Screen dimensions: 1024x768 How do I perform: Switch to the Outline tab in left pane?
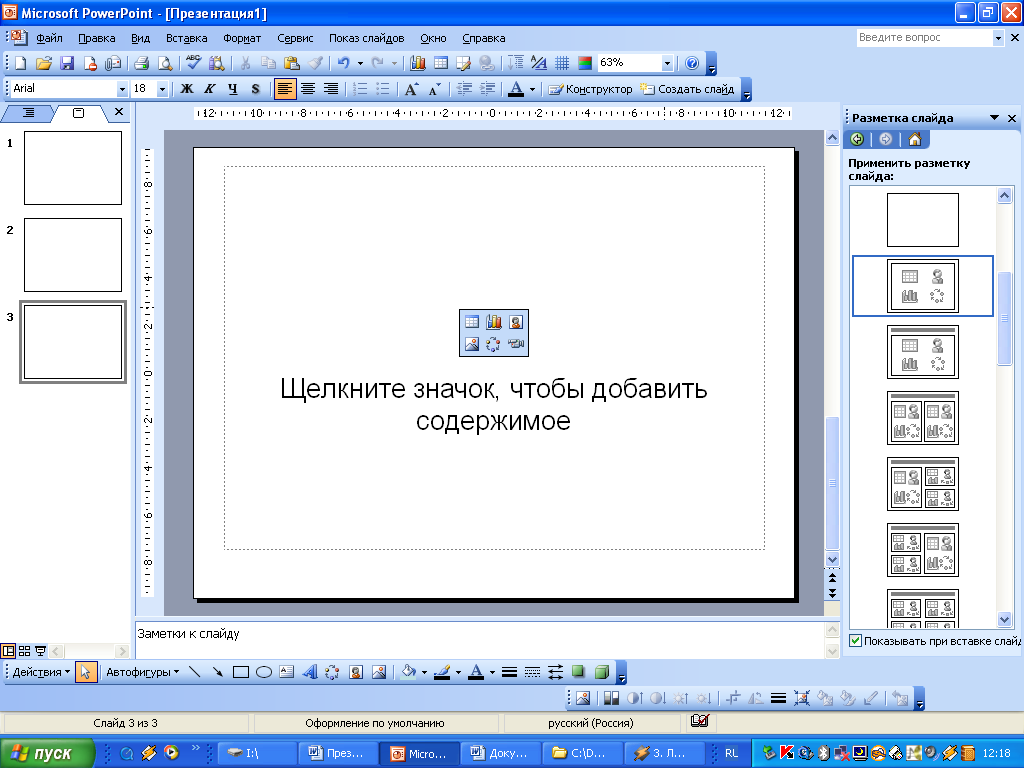click(28, 113)
